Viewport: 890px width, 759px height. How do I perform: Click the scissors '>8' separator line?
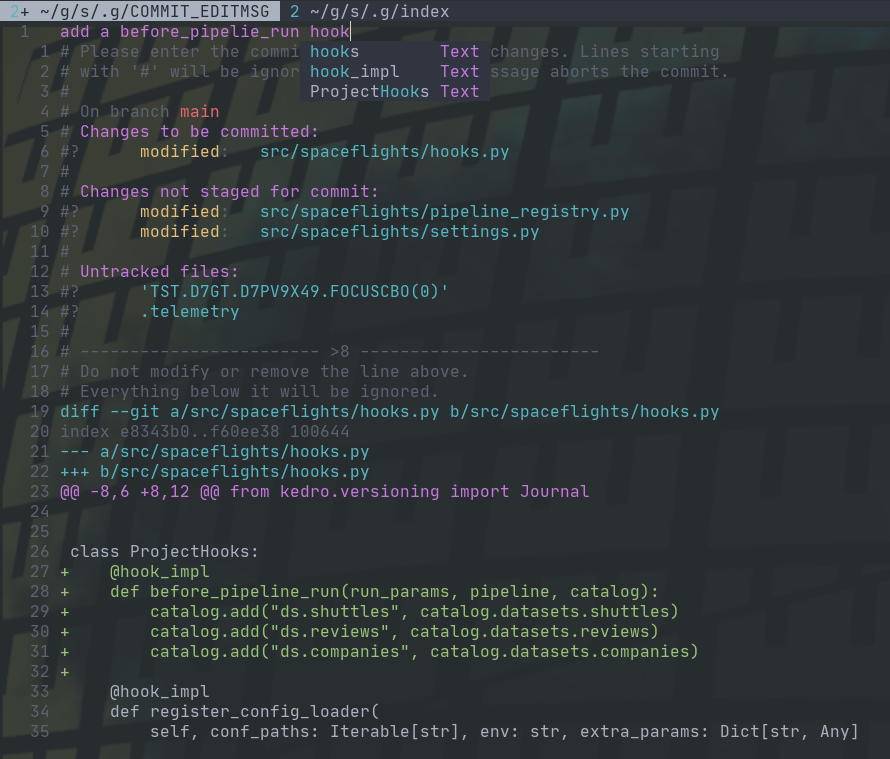[x=339, y=352]
